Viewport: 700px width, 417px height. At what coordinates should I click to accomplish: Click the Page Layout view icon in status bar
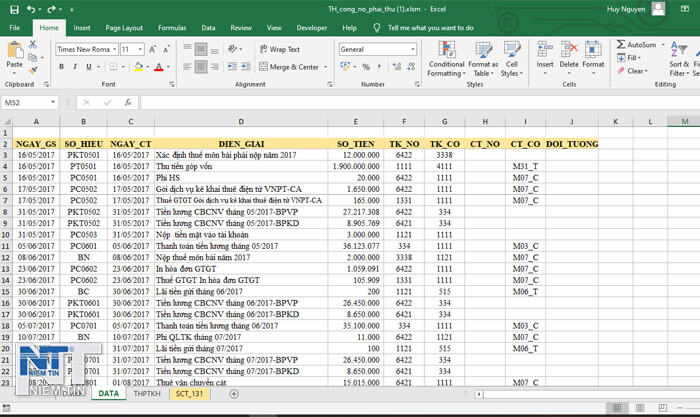640,408
